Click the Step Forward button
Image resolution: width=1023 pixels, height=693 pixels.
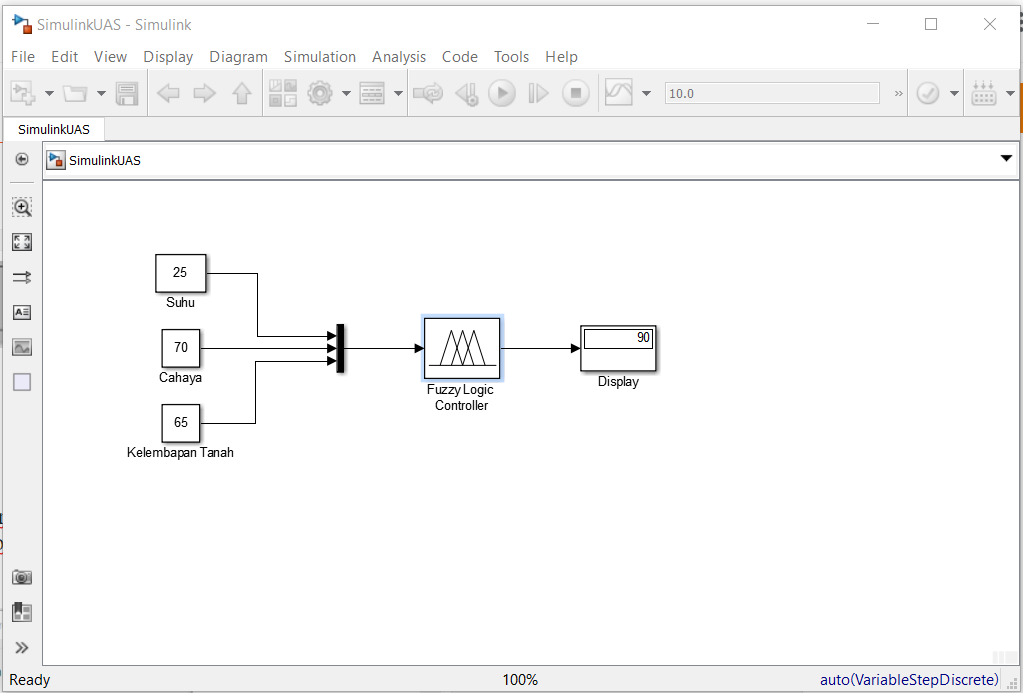(x=539, y=93)
